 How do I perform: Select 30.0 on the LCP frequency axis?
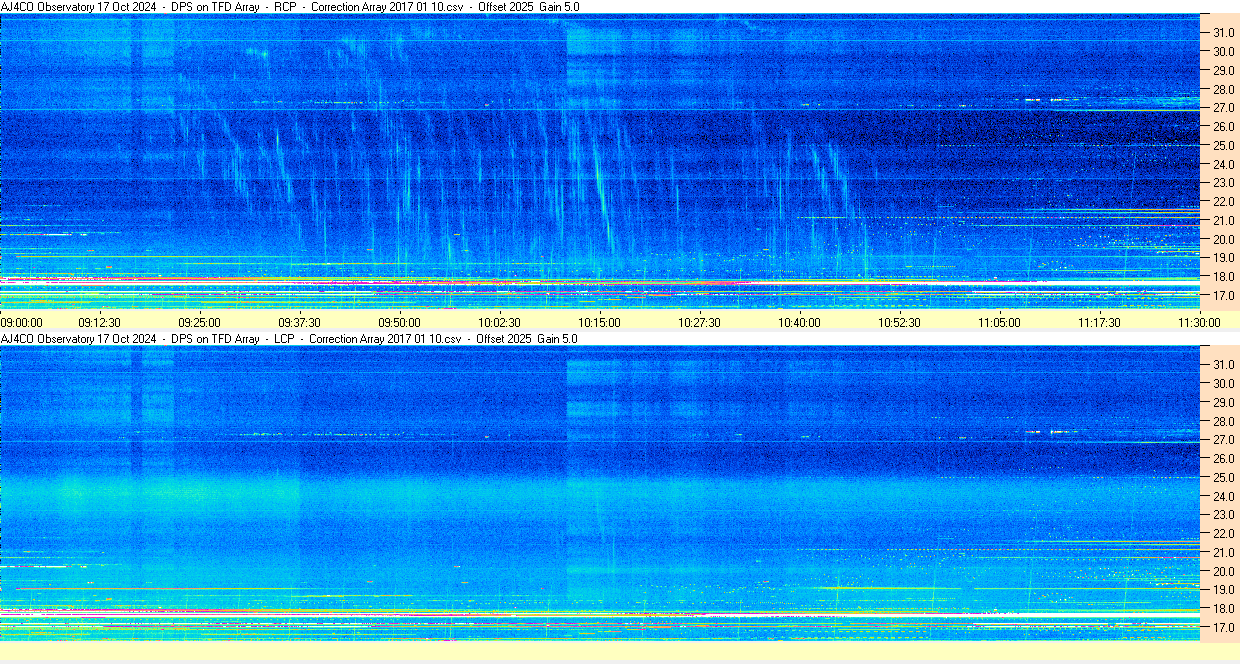click(1224, 383)
